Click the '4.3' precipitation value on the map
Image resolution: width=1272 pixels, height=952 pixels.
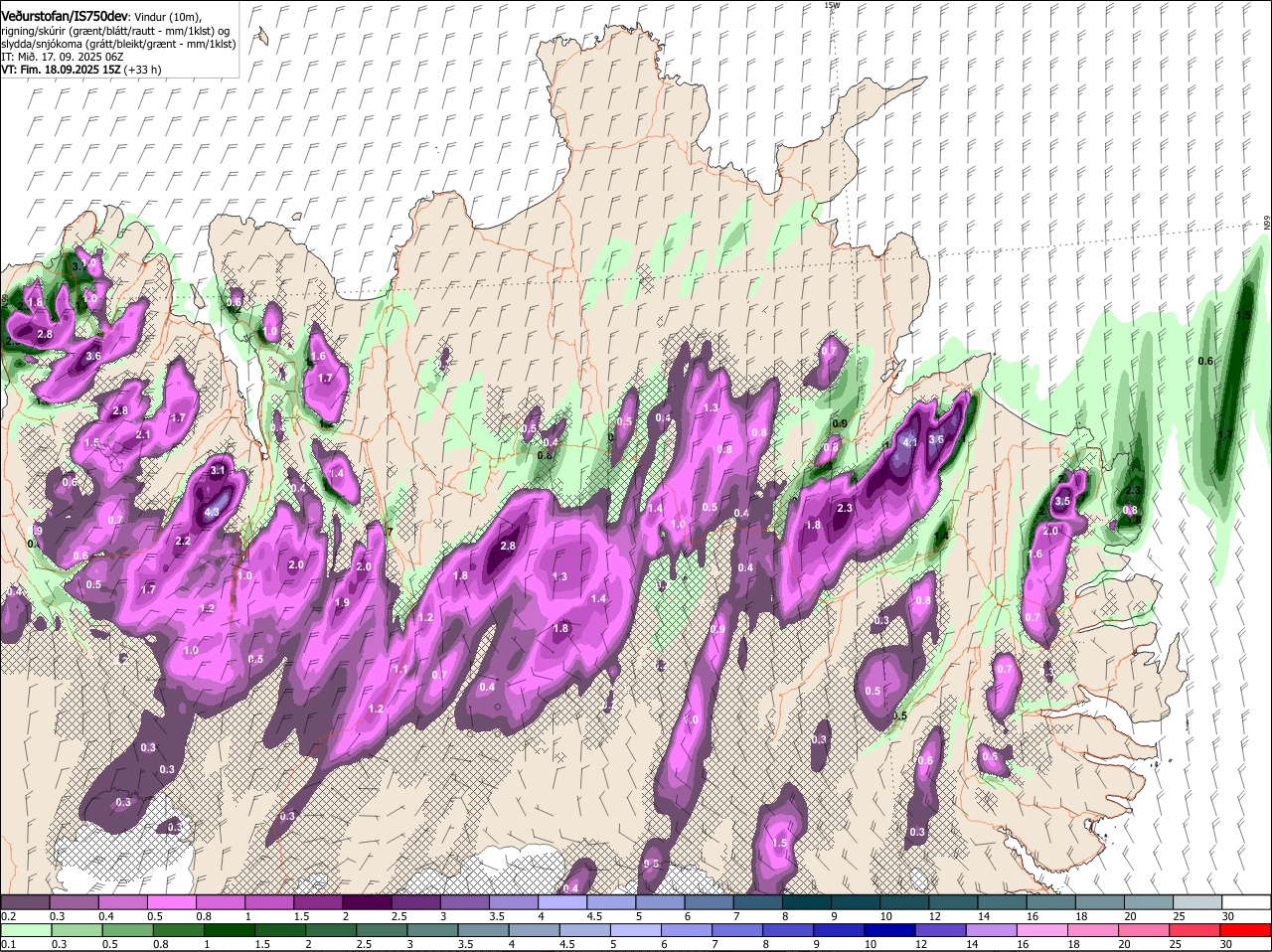(212, 513)
